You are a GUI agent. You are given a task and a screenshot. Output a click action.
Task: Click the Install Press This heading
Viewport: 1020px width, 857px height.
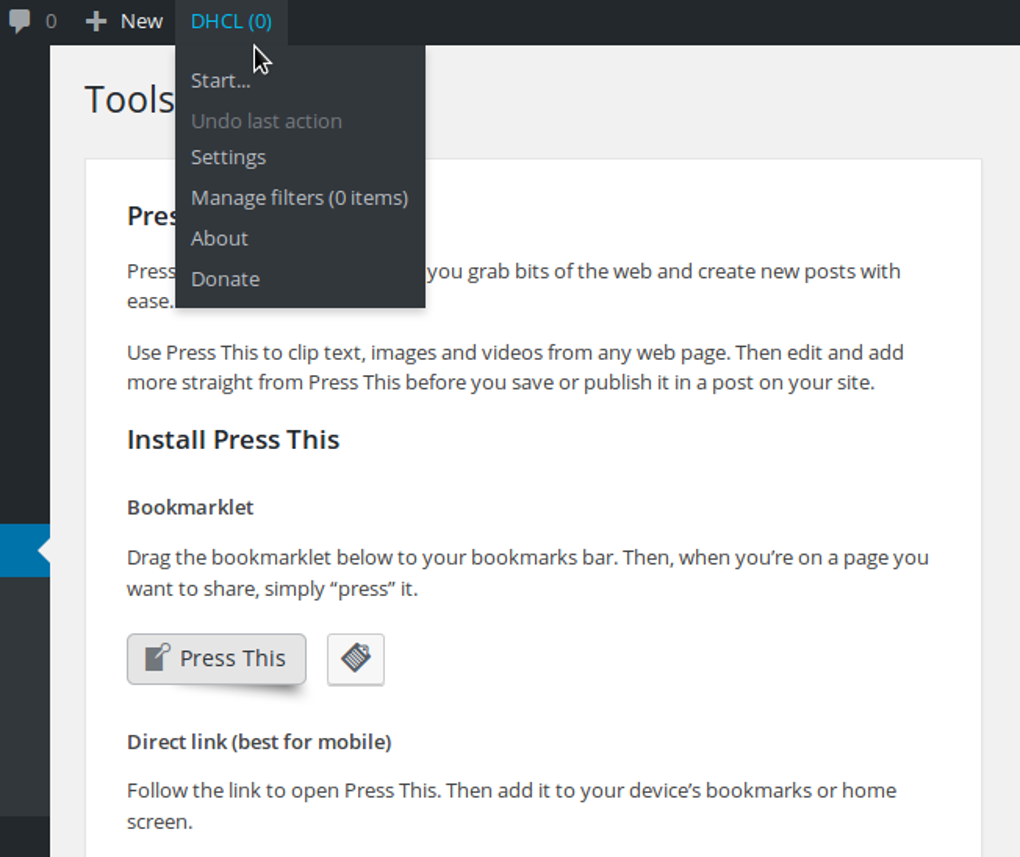pyautogui.click(x=233, y=439)
